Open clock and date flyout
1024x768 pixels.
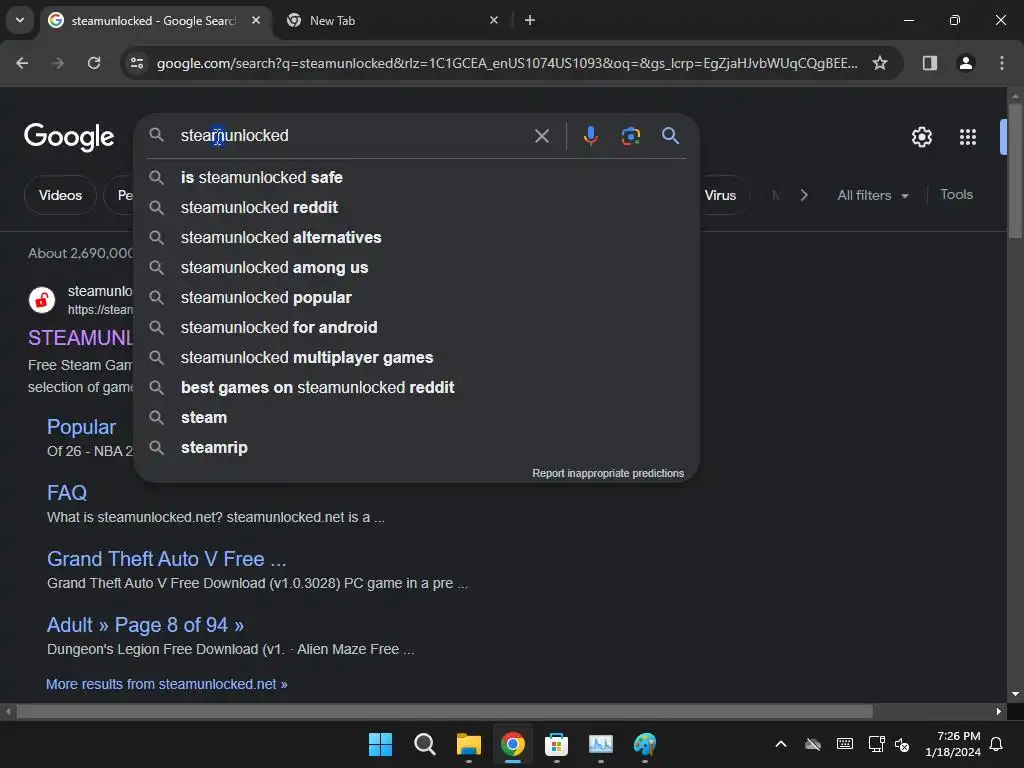[953, 744]
